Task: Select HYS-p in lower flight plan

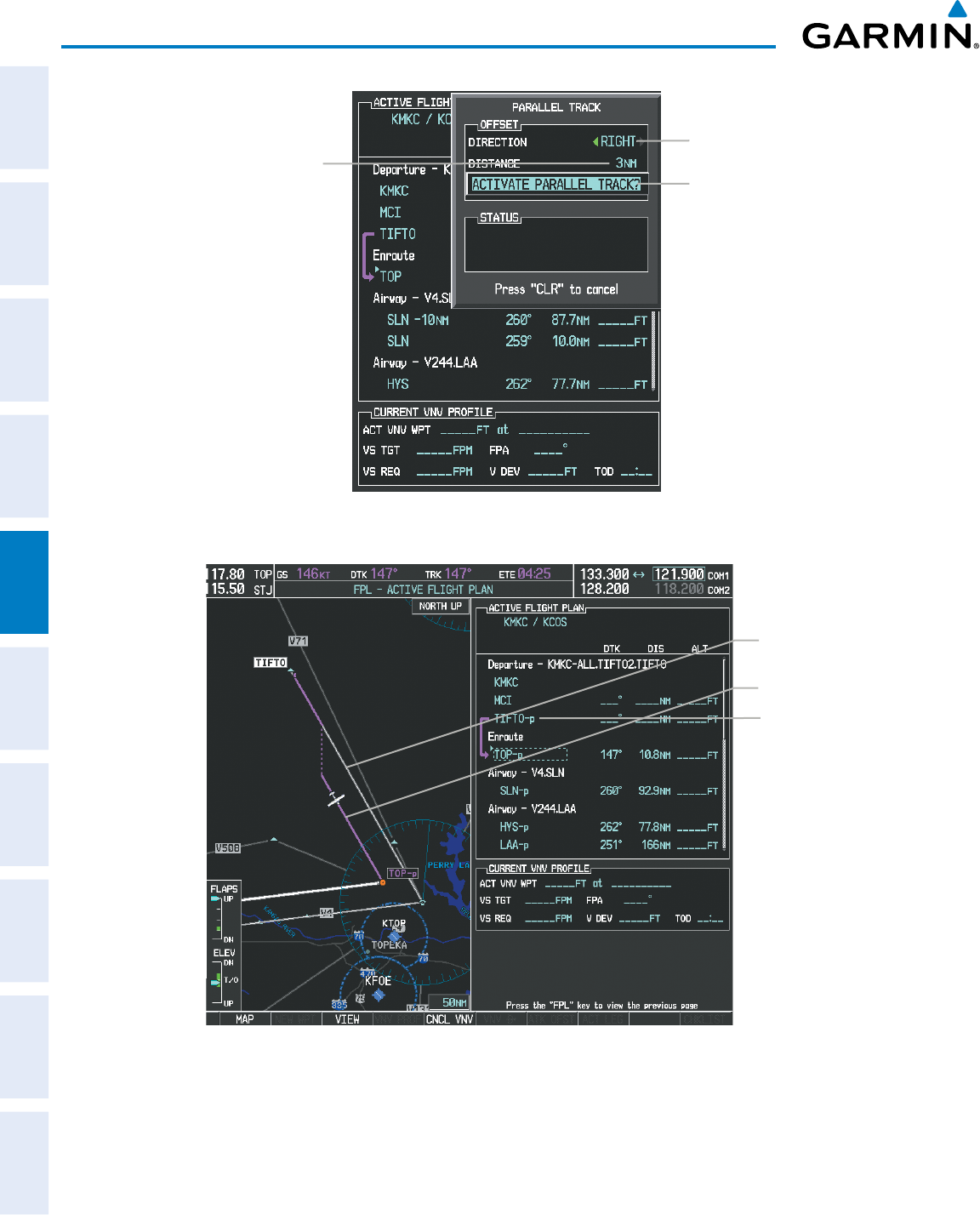Action: pyautogui.click(x=514, y=827)
